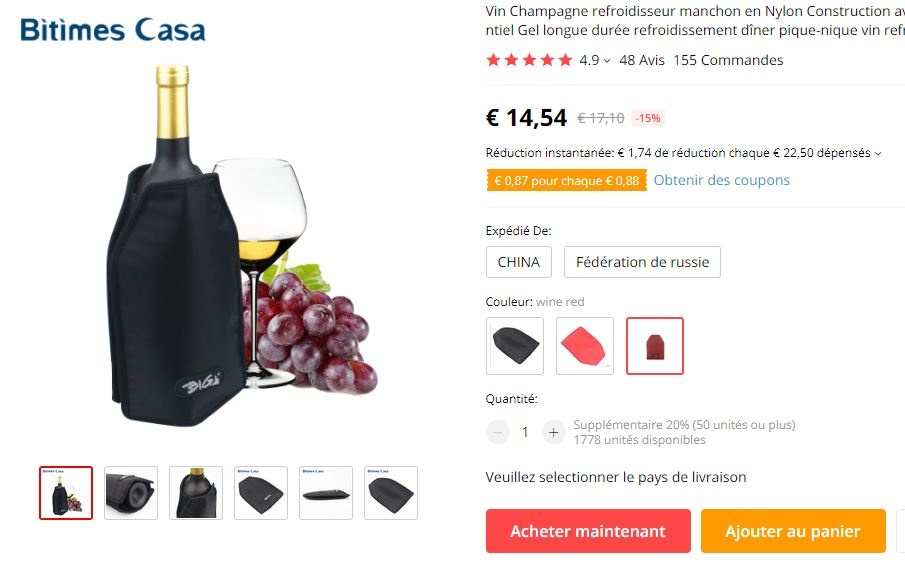Viewport: 905px width, 571px height.
Task: Select CHINA as shipping origin
Action: [x=518, y=262]
